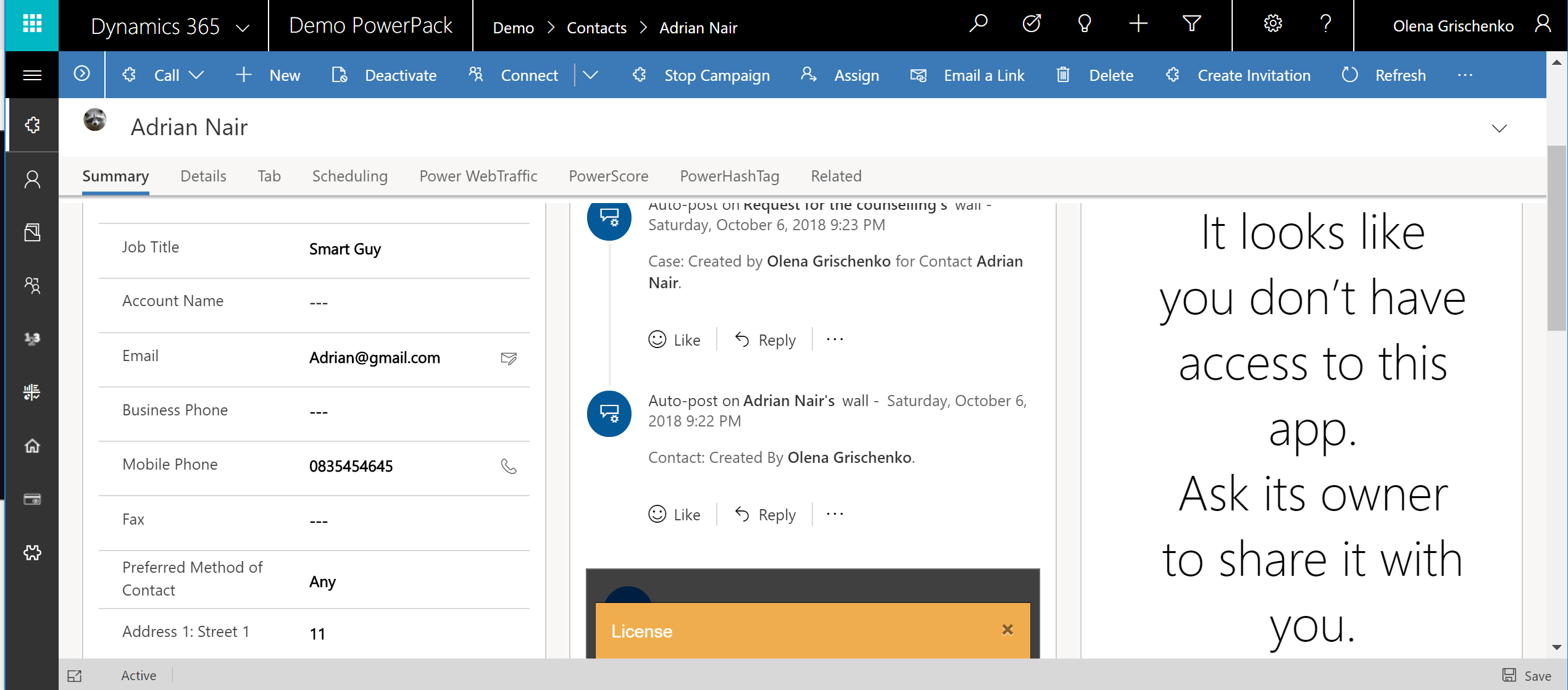This screenshot has height=690, width=1568.
Task: Expand the Call command dropdown arrow
Action: [x=196, y=75]
